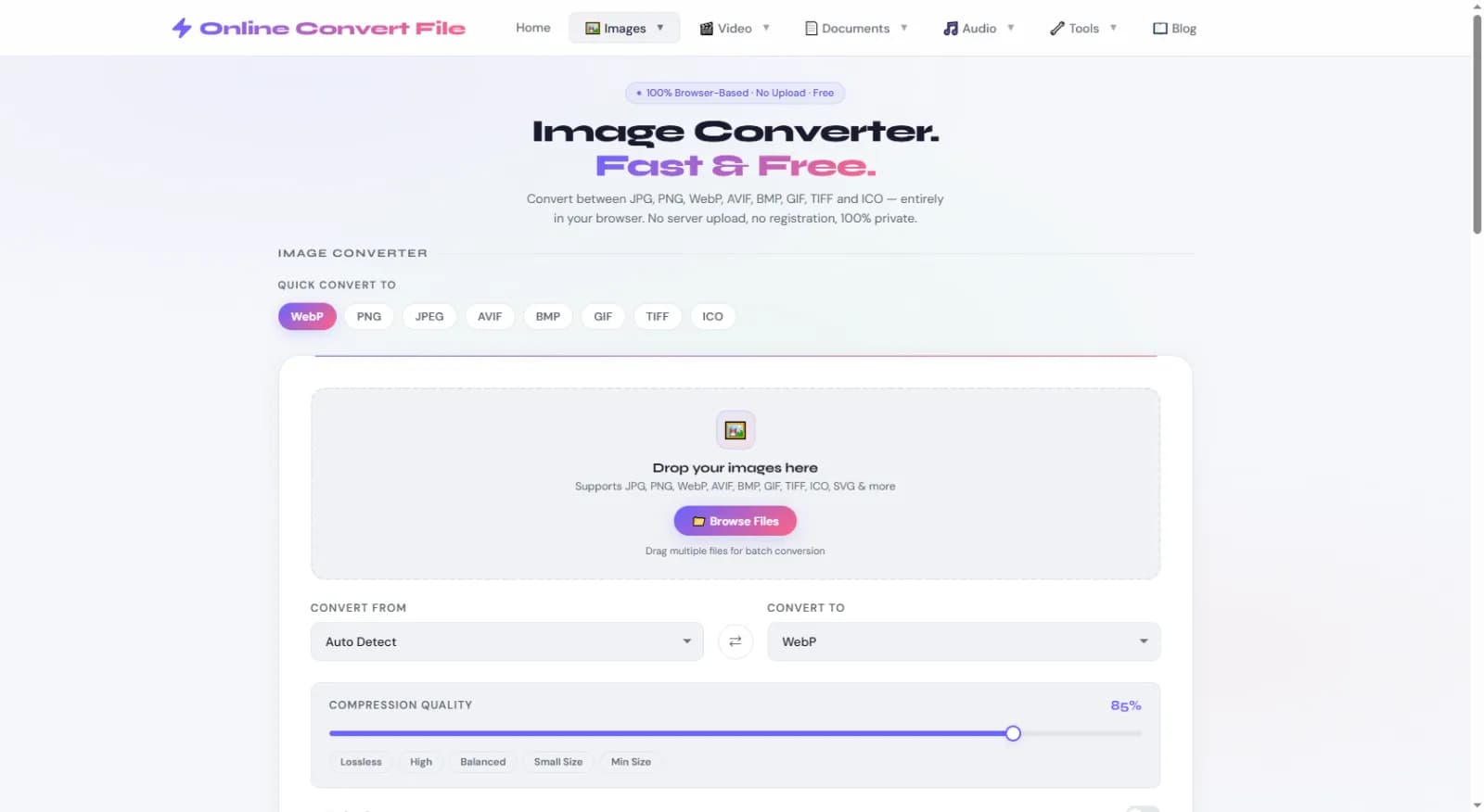Click the "Drop your images here" text
Image resolution: width=1484 pixels, height=812 pixels.
click(736, 468)
